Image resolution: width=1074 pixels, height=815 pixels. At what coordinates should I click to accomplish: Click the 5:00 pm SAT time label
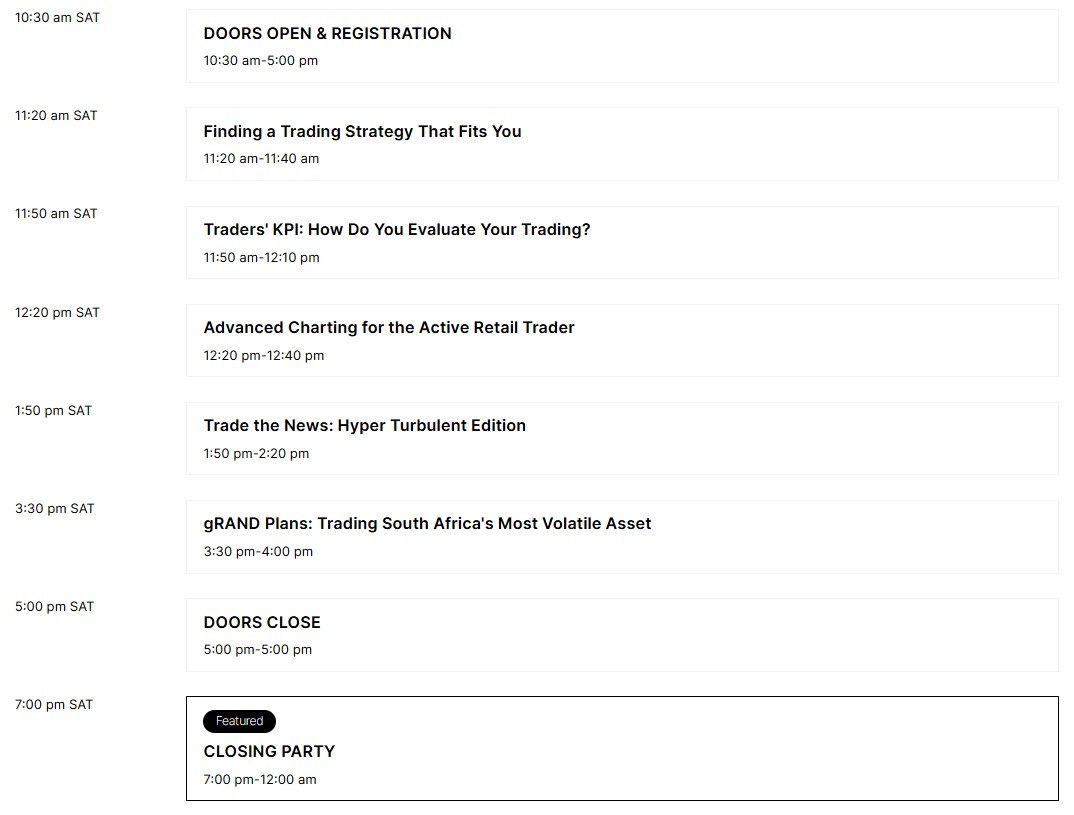coord(54,606)
